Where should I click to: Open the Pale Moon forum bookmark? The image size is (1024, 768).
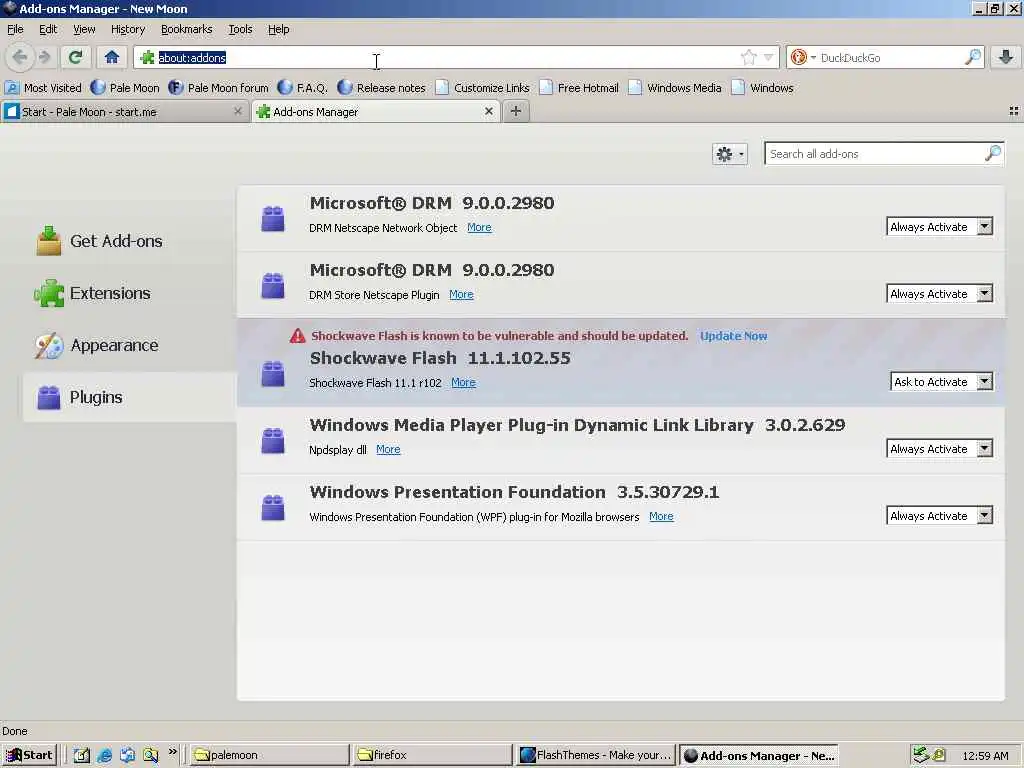[219, 88]
